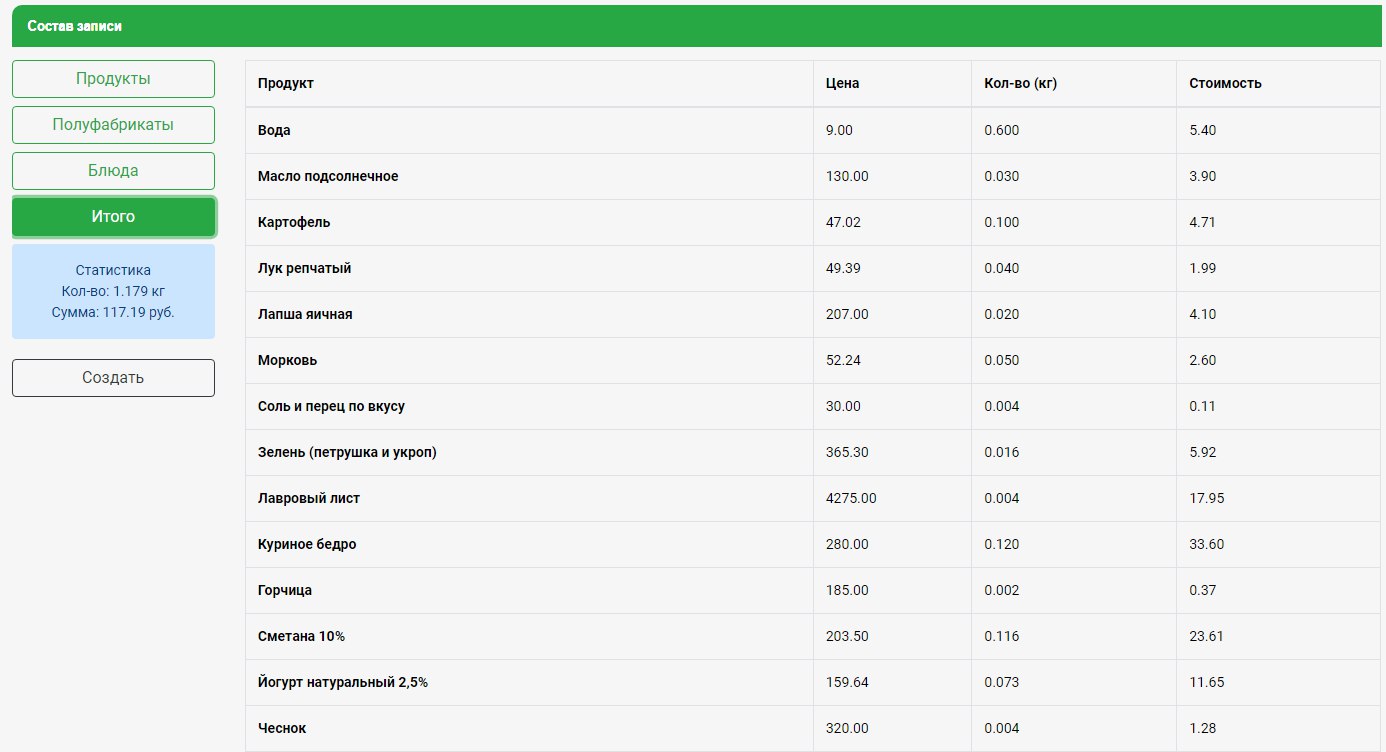Click the Стоимость column header
1386x752 pixels.
[x=1225, y=84]
